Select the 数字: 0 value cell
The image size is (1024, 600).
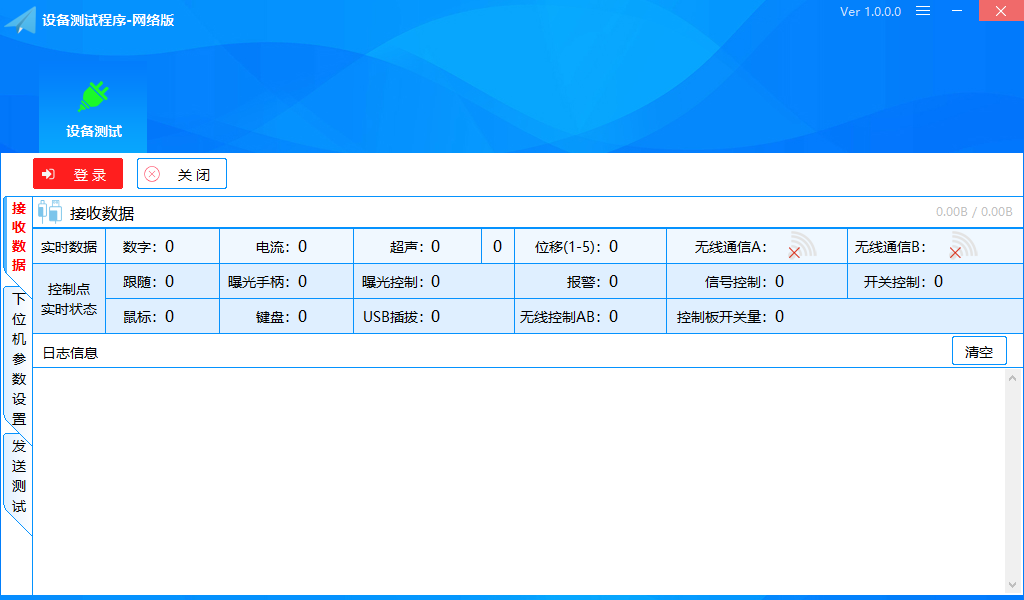pos(163,246)
